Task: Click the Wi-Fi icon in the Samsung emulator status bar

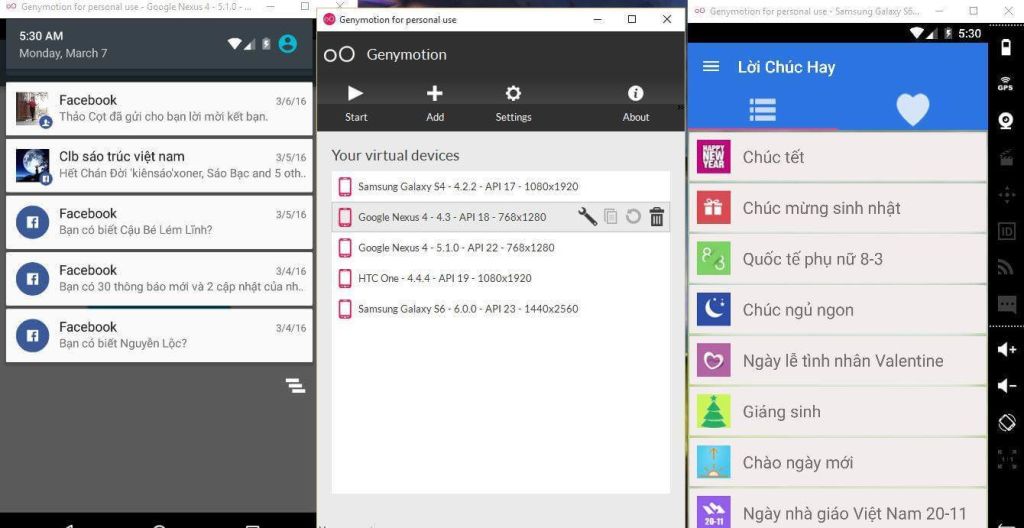Action: pyautogui.click(x=918, y=33)
